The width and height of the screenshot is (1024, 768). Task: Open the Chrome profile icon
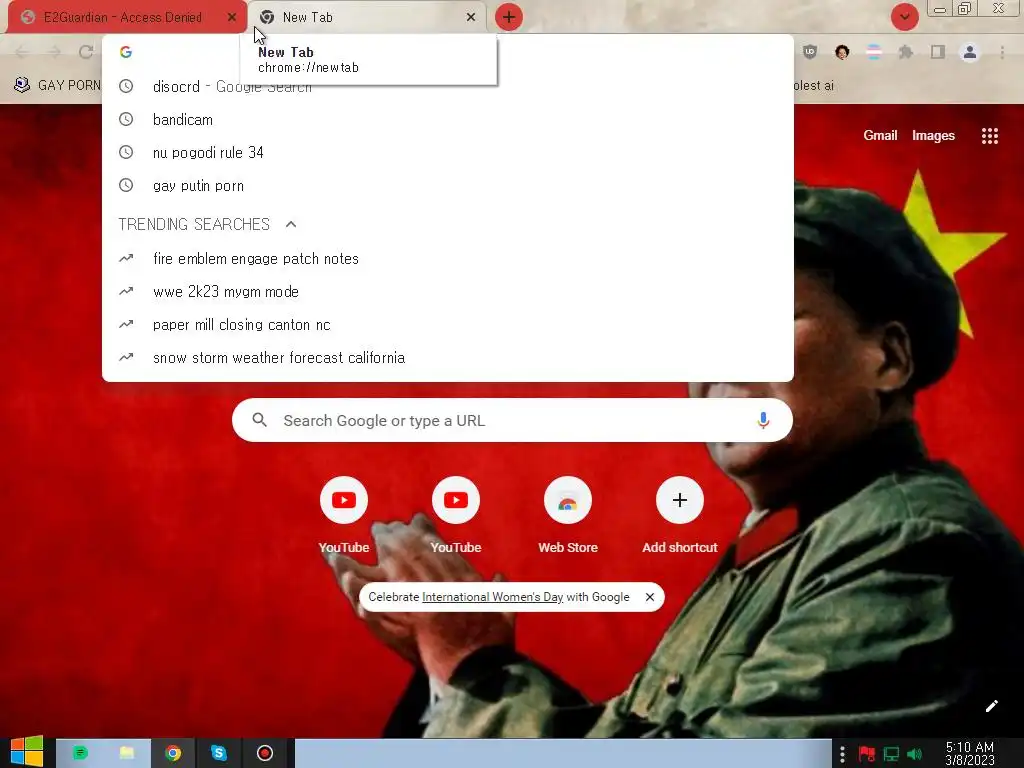pos(970,52)
